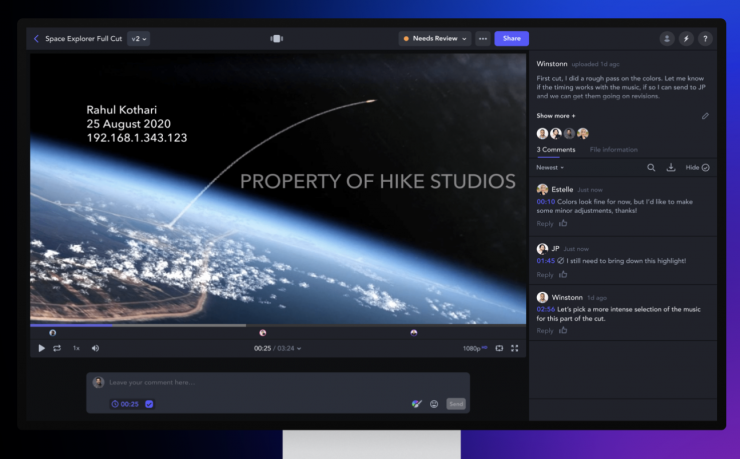Select the 3 Comments tab
The width and height of the screenshot is (740, 459).
(x=556, y=149)
